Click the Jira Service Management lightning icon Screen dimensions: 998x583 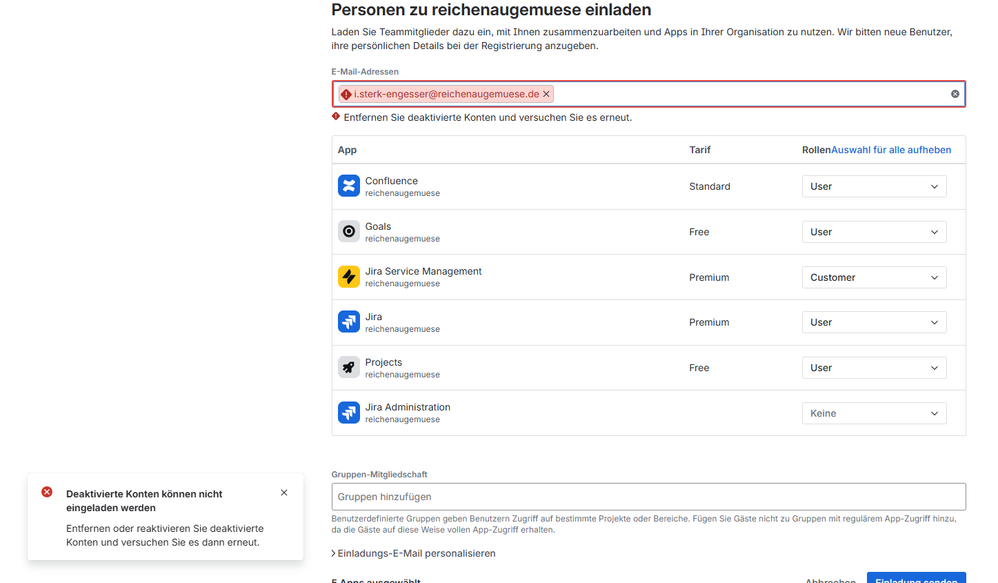pos(349,277)
